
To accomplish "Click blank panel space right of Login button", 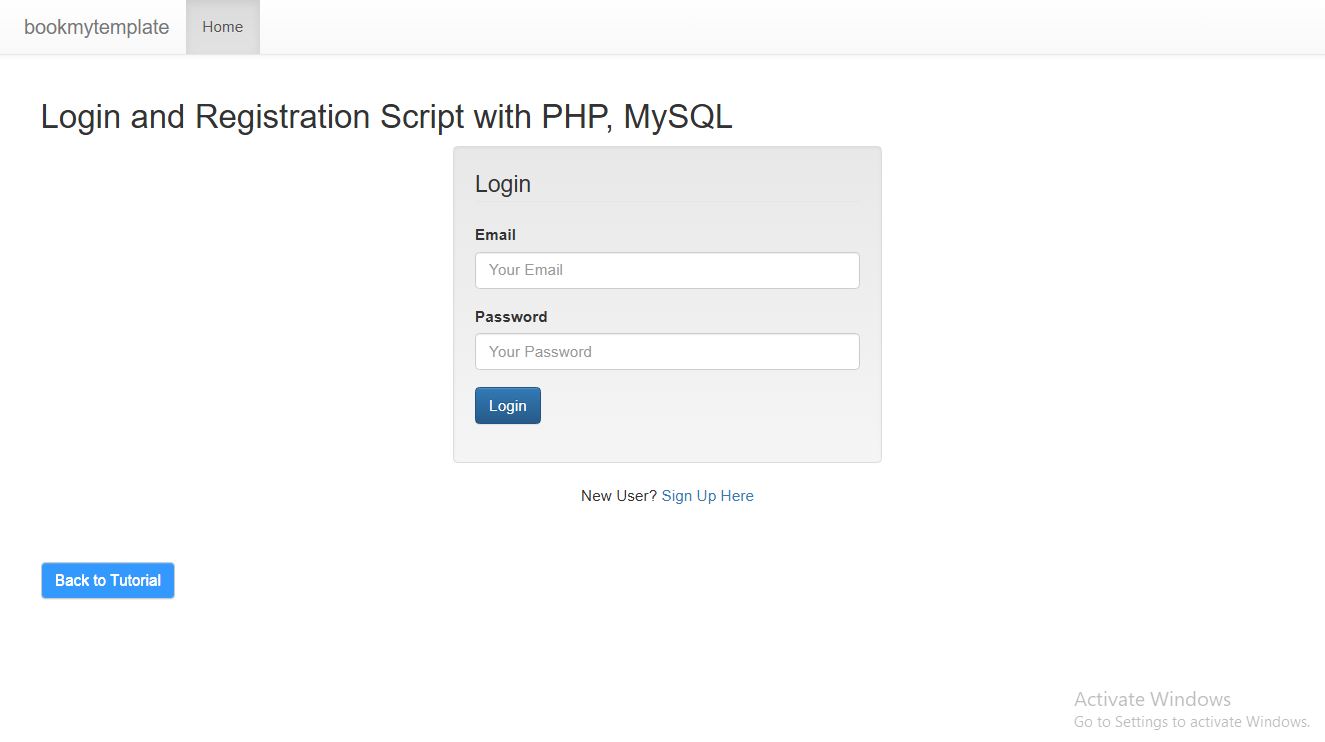I will [700, 406].
